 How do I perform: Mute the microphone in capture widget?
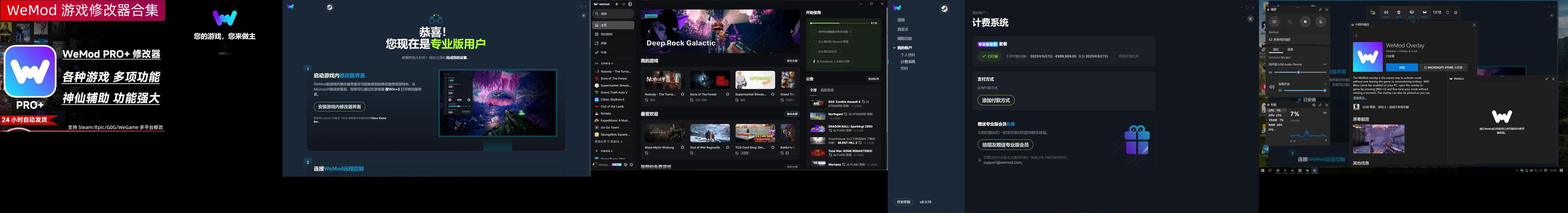[1320, 21]
